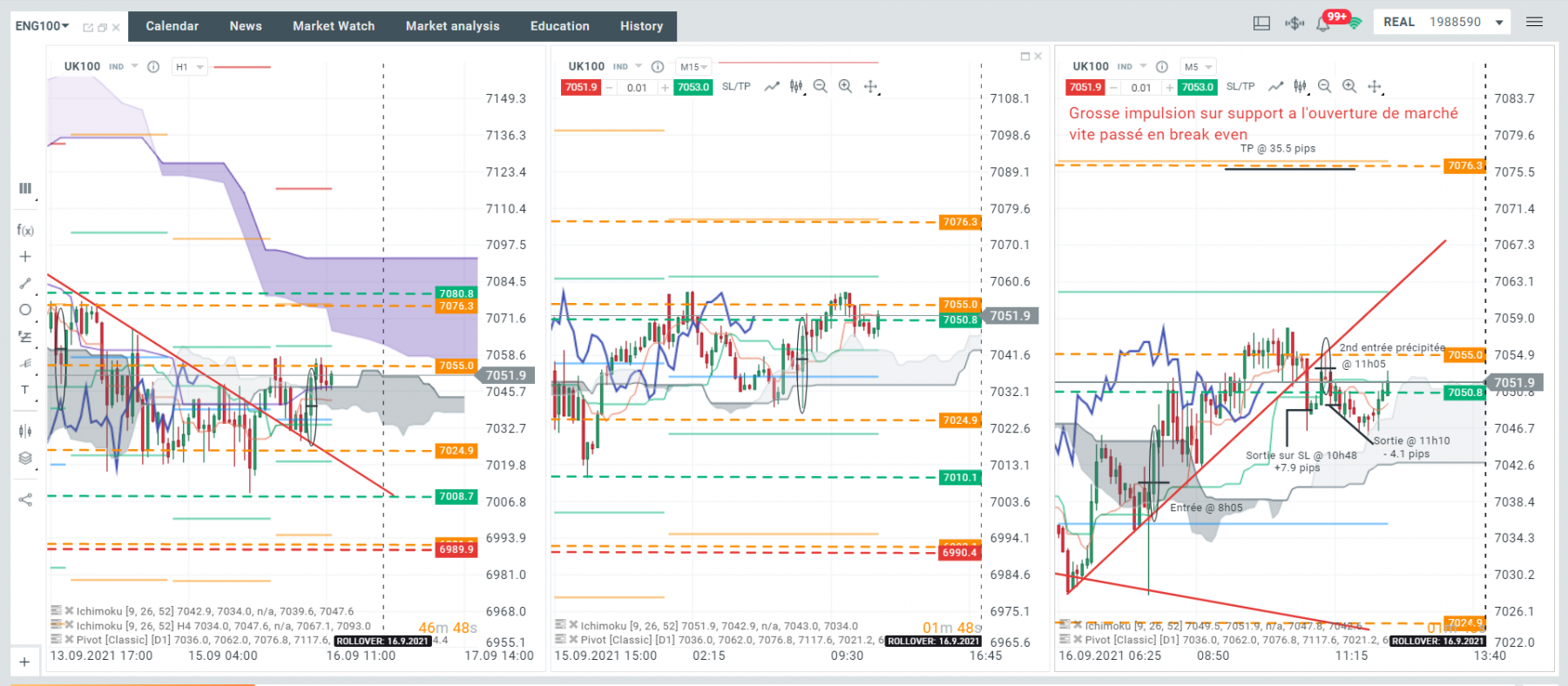
Task: Toggle SL/TP on the M5 chart
Action: 1240,87
